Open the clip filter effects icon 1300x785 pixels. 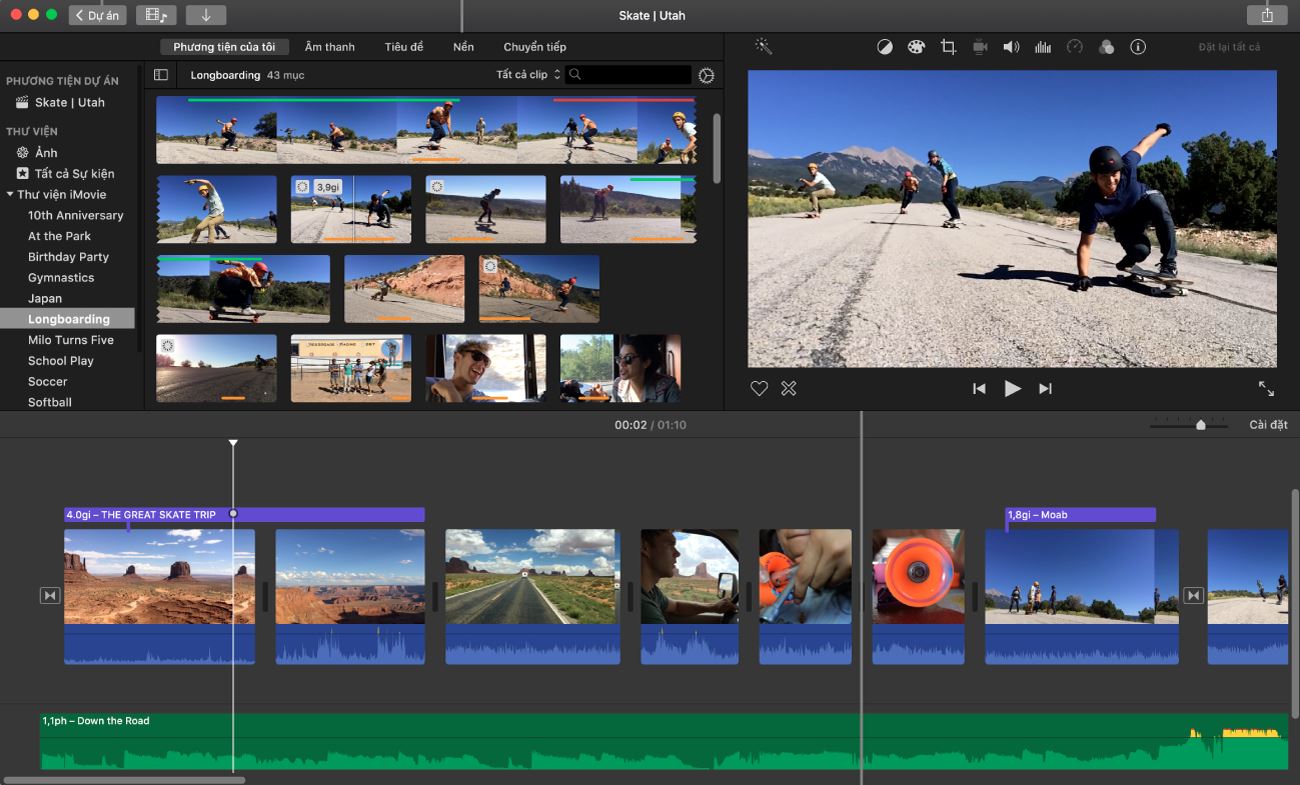(x=1106, y=46)
